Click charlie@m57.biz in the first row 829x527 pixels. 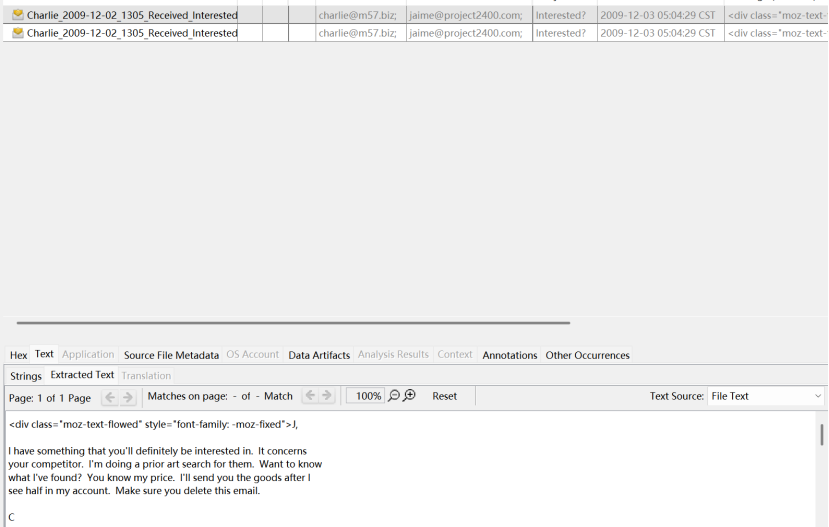[357, 15]
